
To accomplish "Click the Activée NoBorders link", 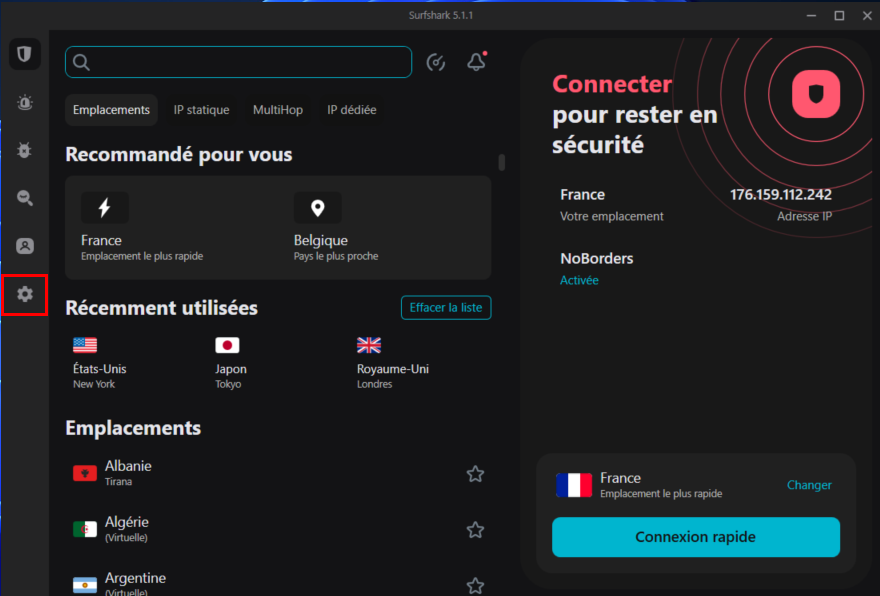I will pos(579,280).
